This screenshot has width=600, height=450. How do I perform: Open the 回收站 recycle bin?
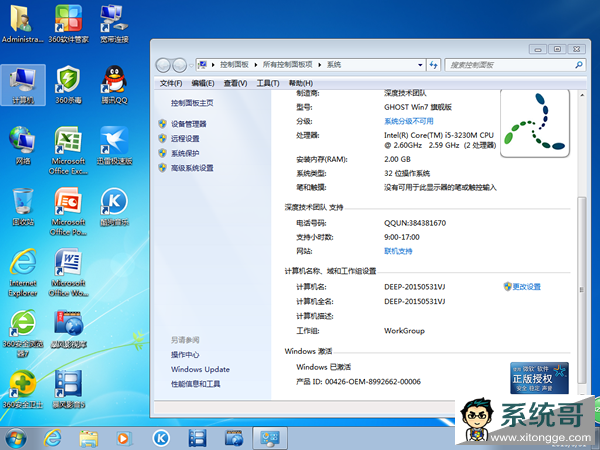[23, 207]
